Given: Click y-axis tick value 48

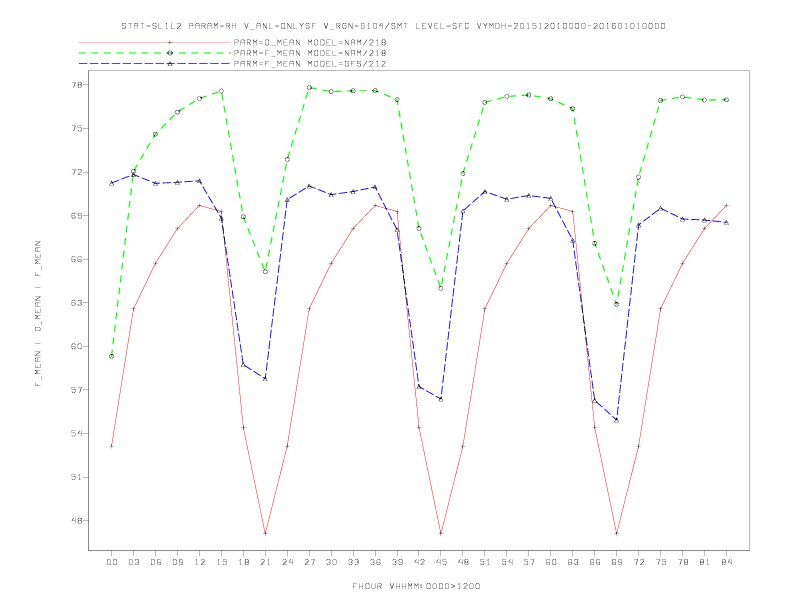Looking at the screenshot, I should coord(76,521).
